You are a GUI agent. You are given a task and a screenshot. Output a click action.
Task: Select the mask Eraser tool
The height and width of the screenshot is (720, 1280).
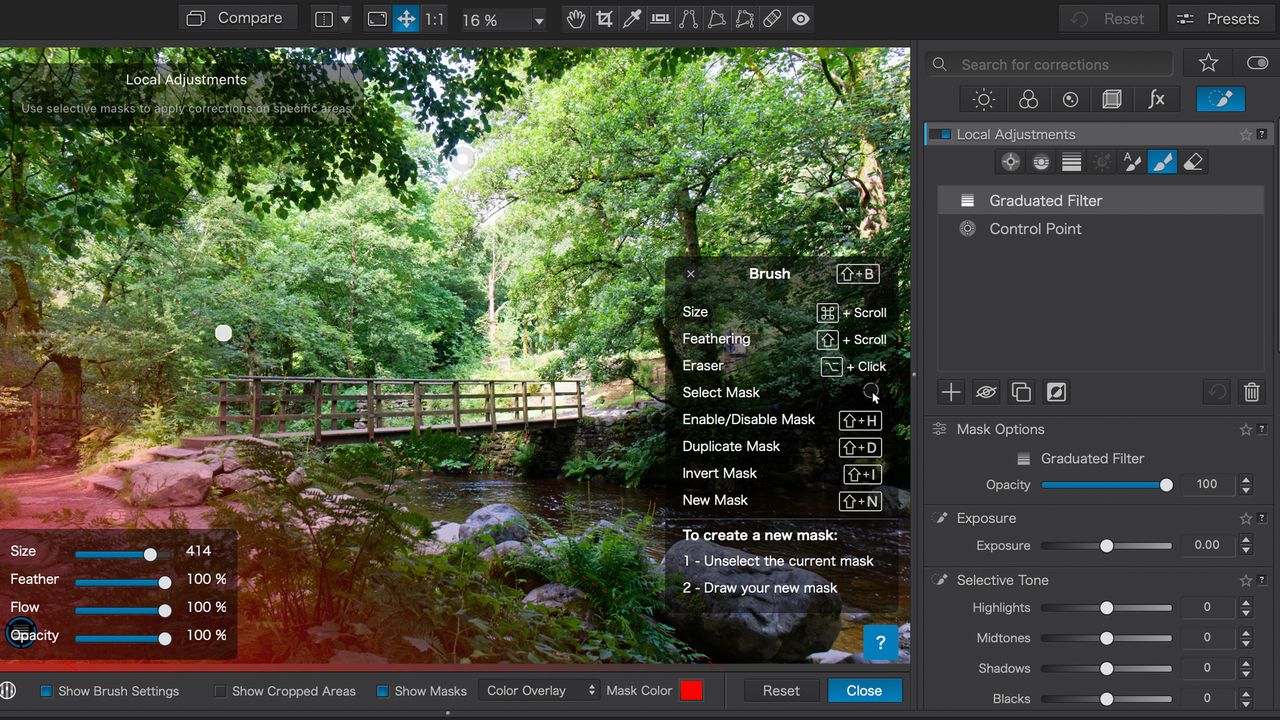[x=1193, y=162]
